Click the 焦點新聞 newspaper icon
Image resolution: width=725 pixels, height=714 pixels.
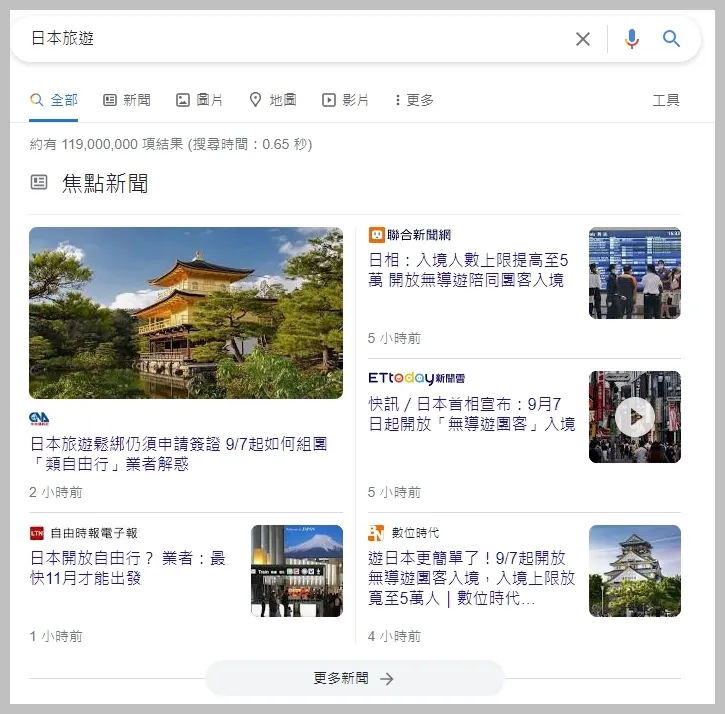point(39,182)
